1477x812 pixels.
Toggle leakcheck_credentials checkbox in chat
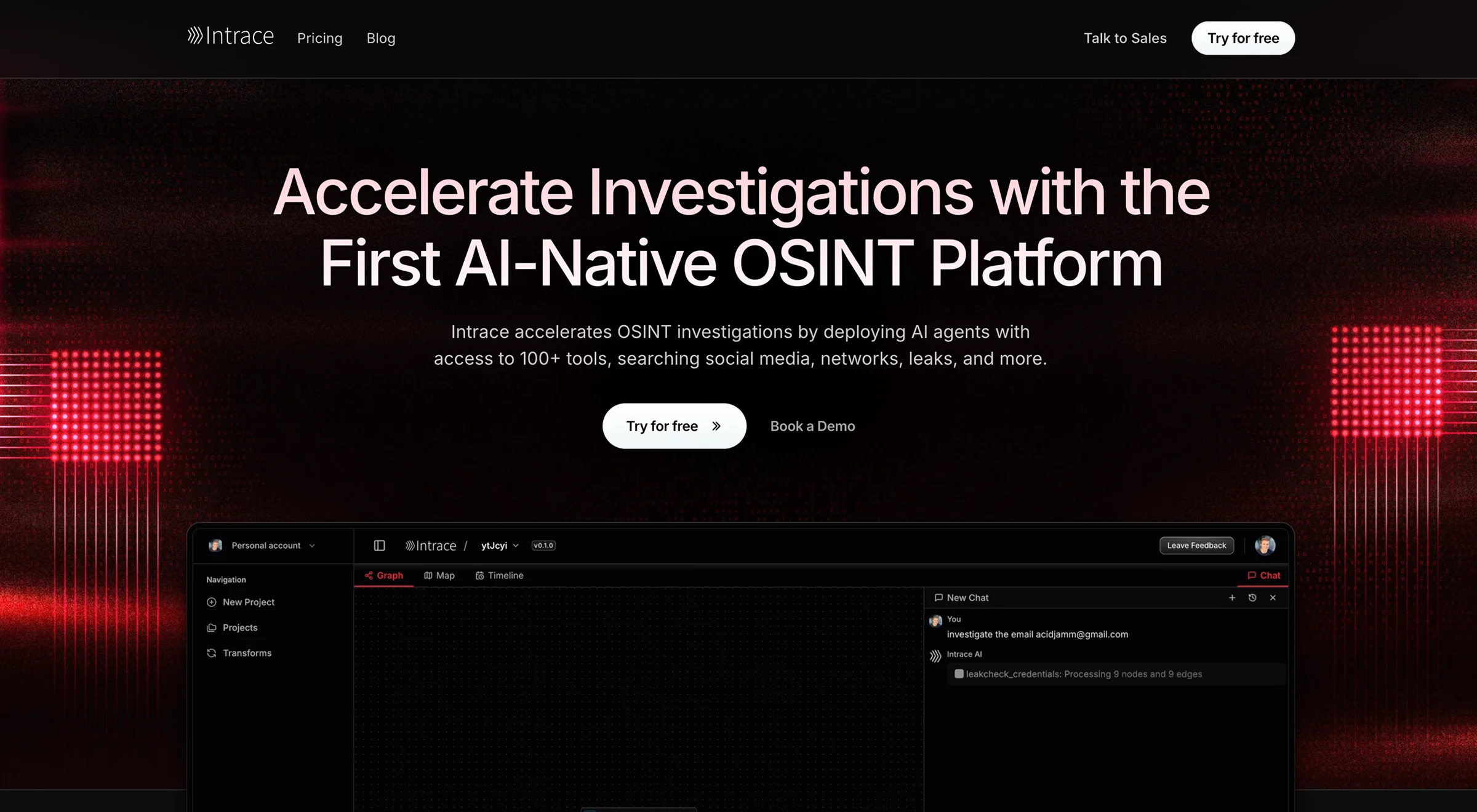click(959, 674)
